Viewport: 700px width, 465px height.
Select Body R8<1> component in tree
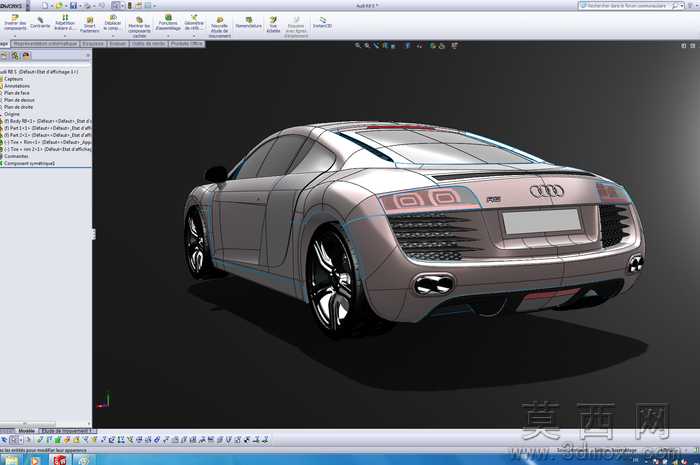46,121
